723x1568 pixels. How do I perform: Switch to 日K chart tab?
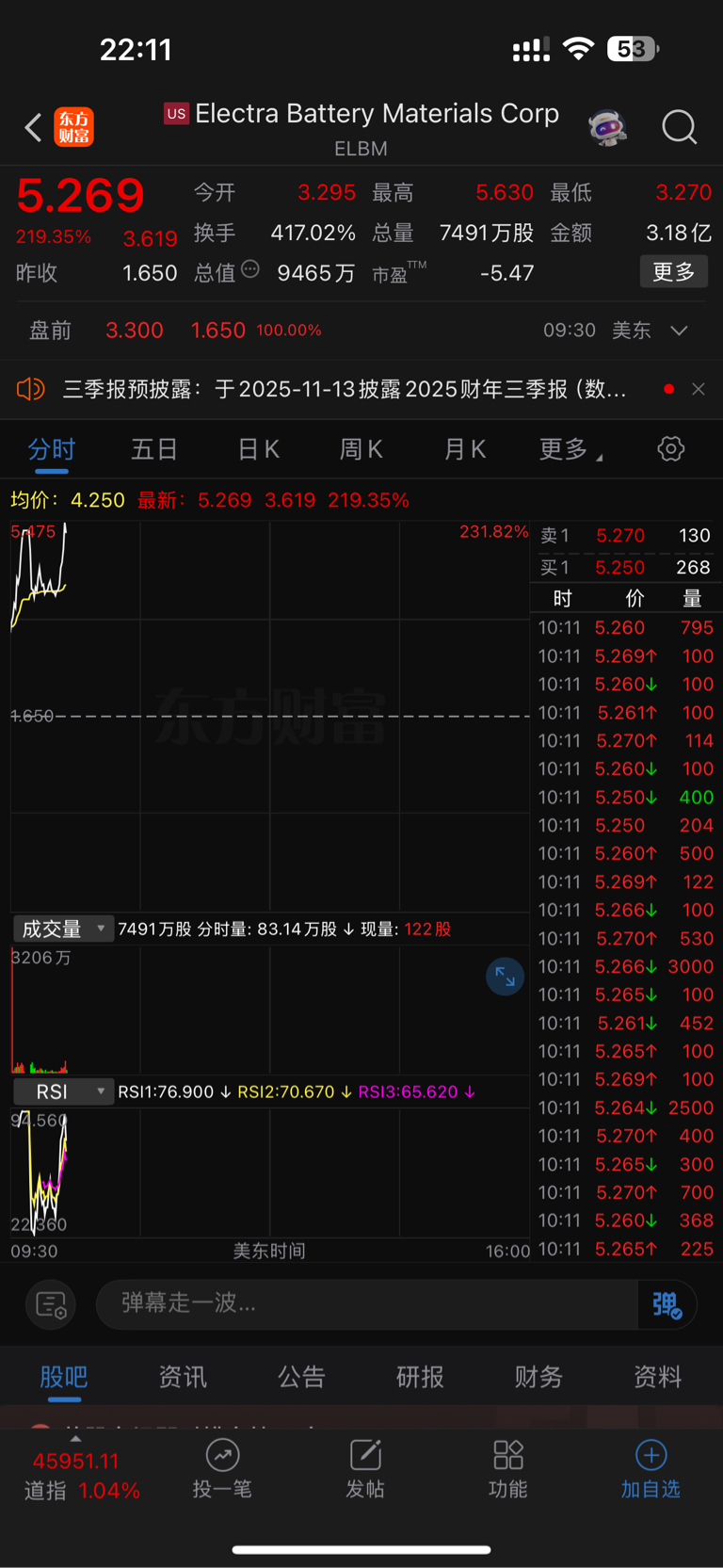[x=259, y=449]
